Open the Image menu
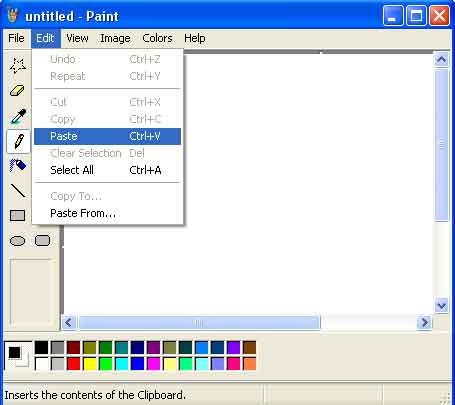Viewport: 455px width, 405px height. point(115,38)
